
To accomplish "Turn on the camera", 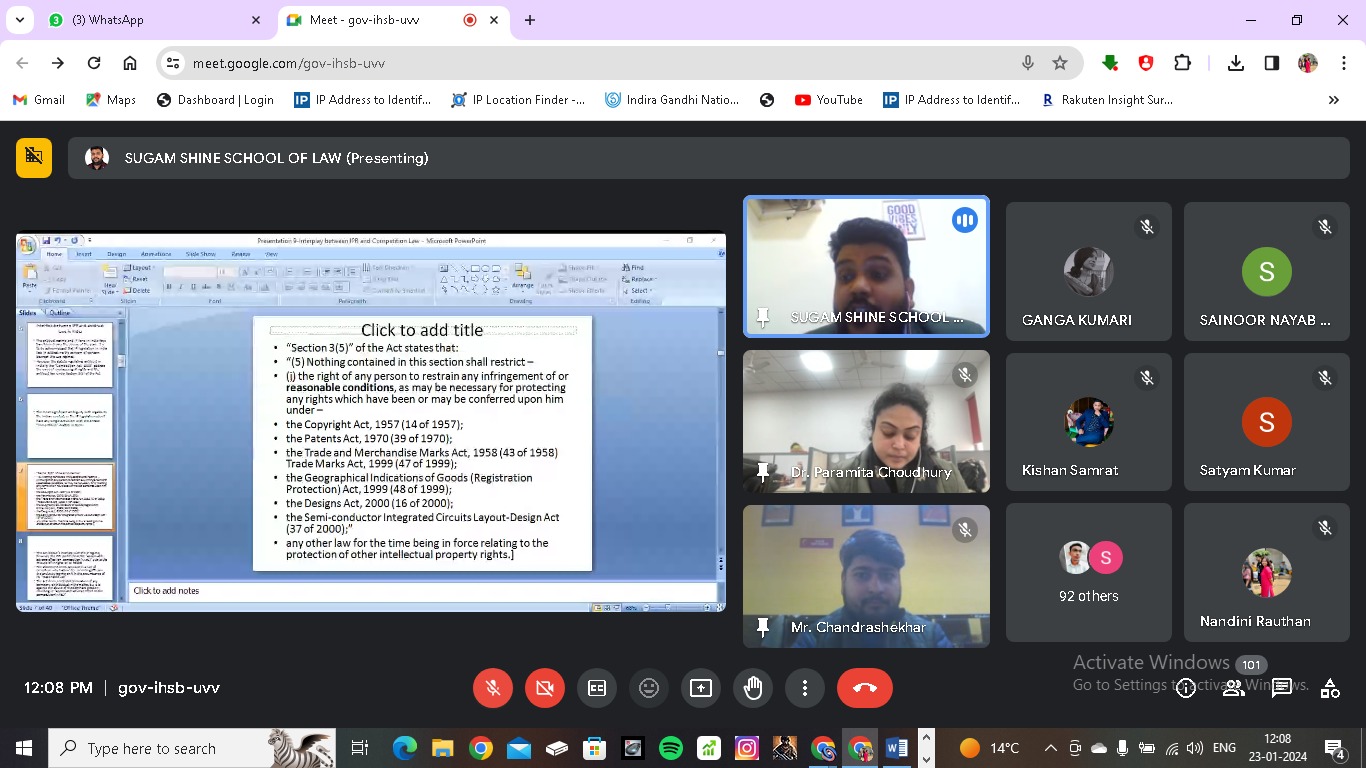I will pyautogui.click(x=545, y=688).
